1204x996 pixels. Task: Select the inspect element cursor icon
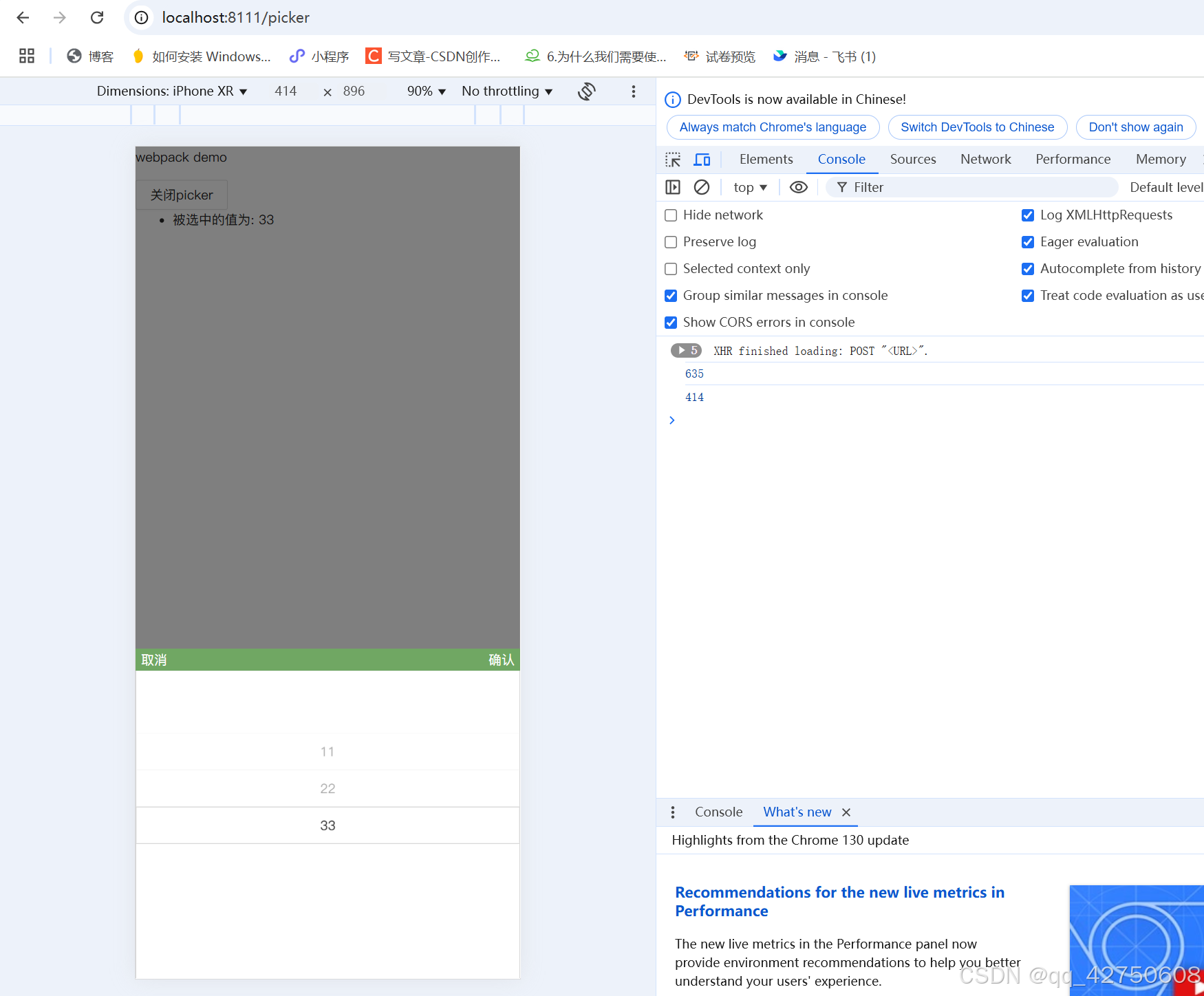click(672, 159)
